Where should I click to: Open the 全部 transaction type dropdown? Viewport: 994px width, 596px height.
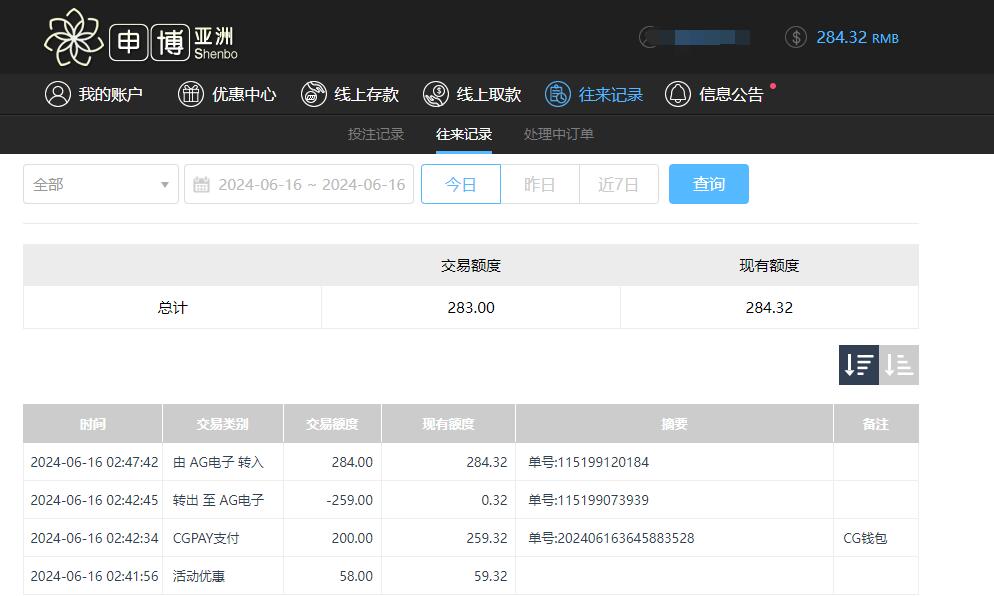pos(100,184)
